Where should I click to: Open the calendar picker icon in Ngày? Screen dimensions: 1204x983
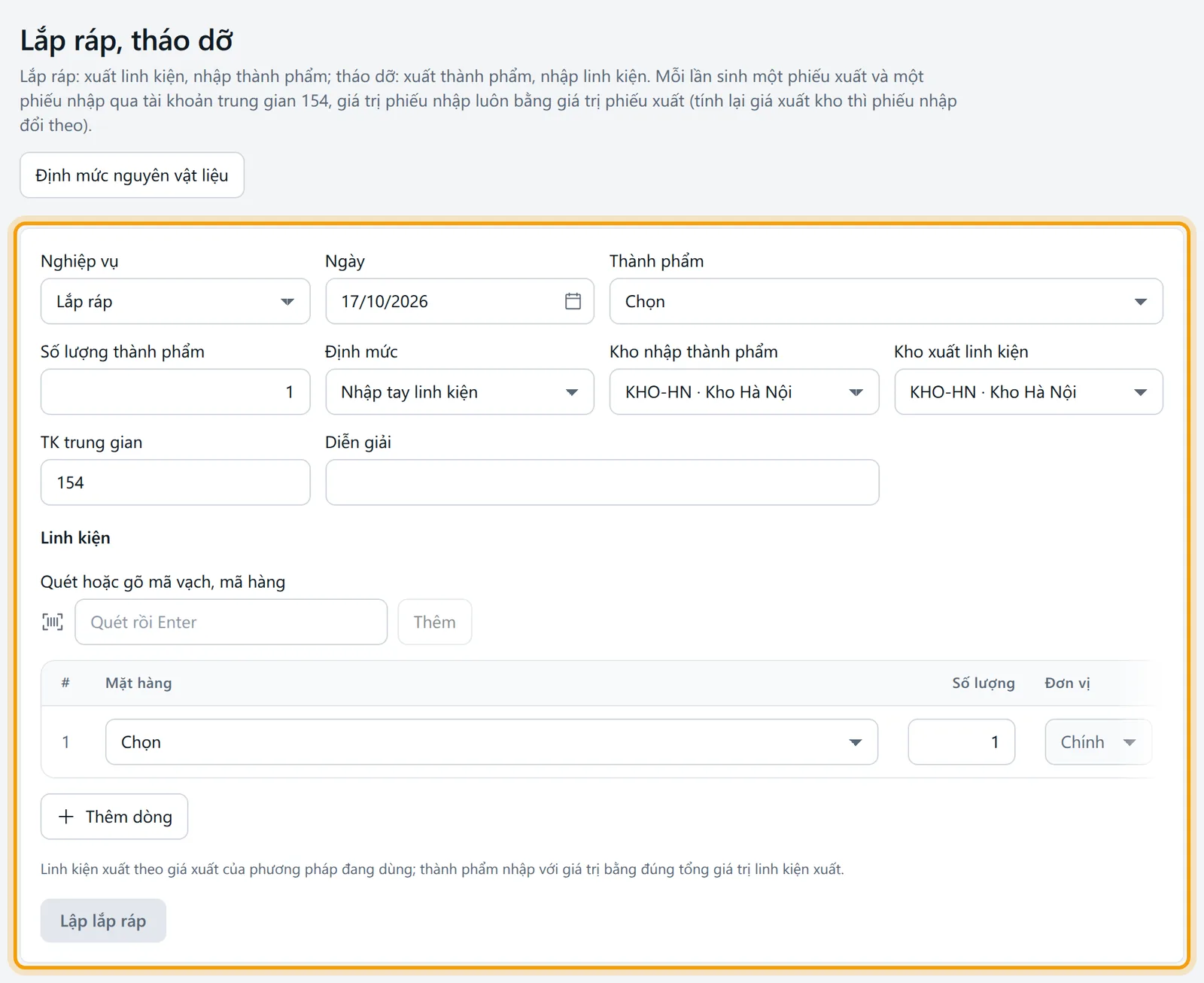[573, 301]
